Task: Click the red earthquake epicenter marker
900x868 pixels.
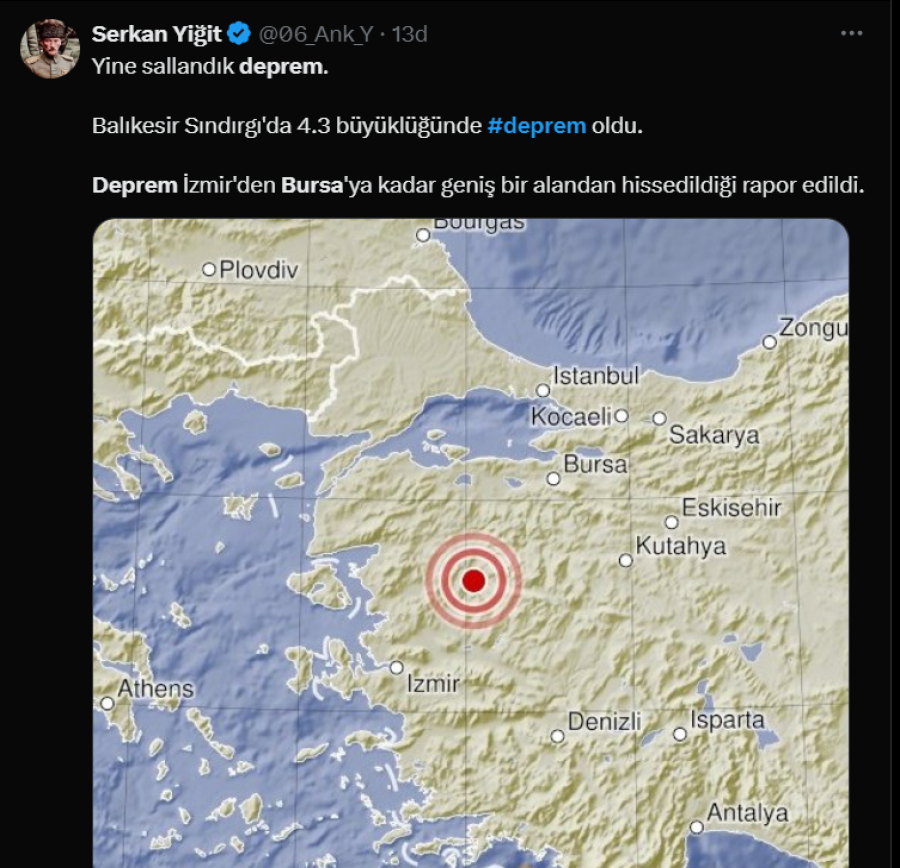Action: pos(474,581)
